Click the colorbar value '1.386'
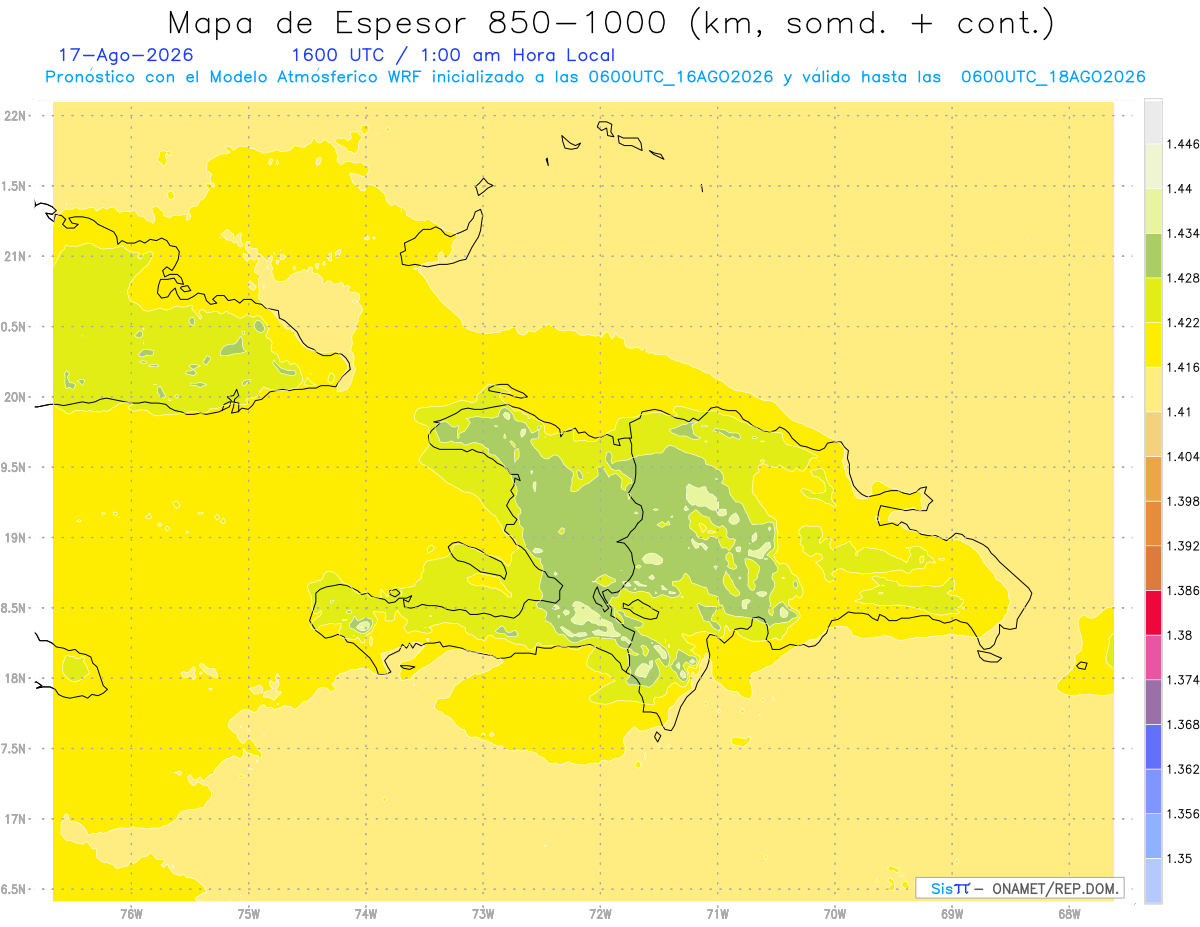Screen dimensions: 1200x927 pos(1183,590)
